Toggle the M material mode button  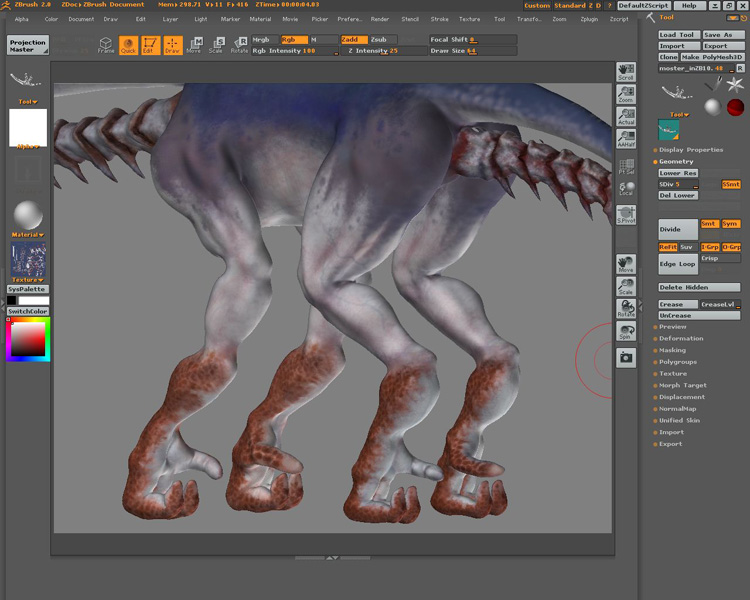click(324, 40)
